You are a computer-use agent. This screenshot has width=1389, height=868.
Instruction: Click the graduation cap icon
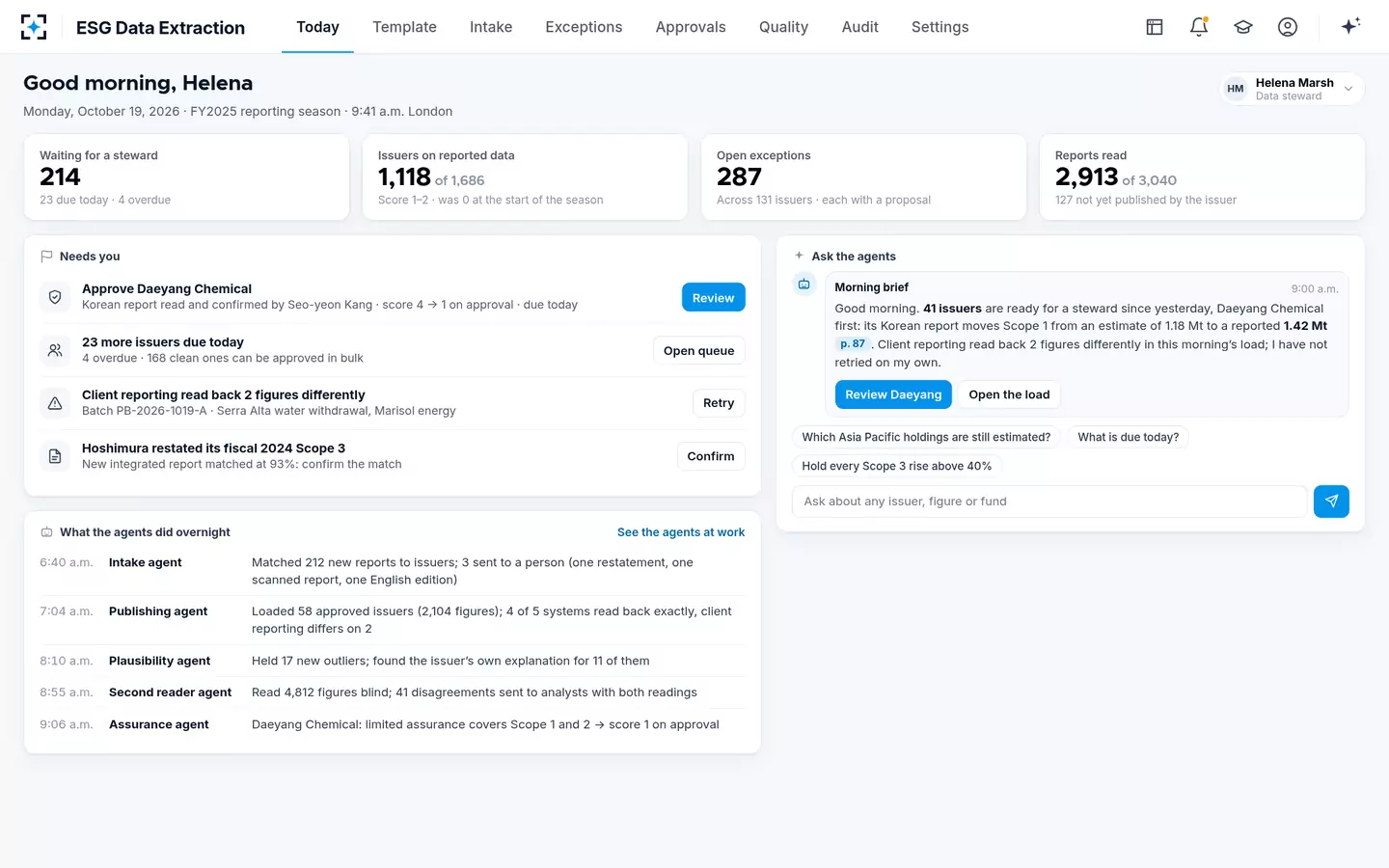tap(1243, 27)
